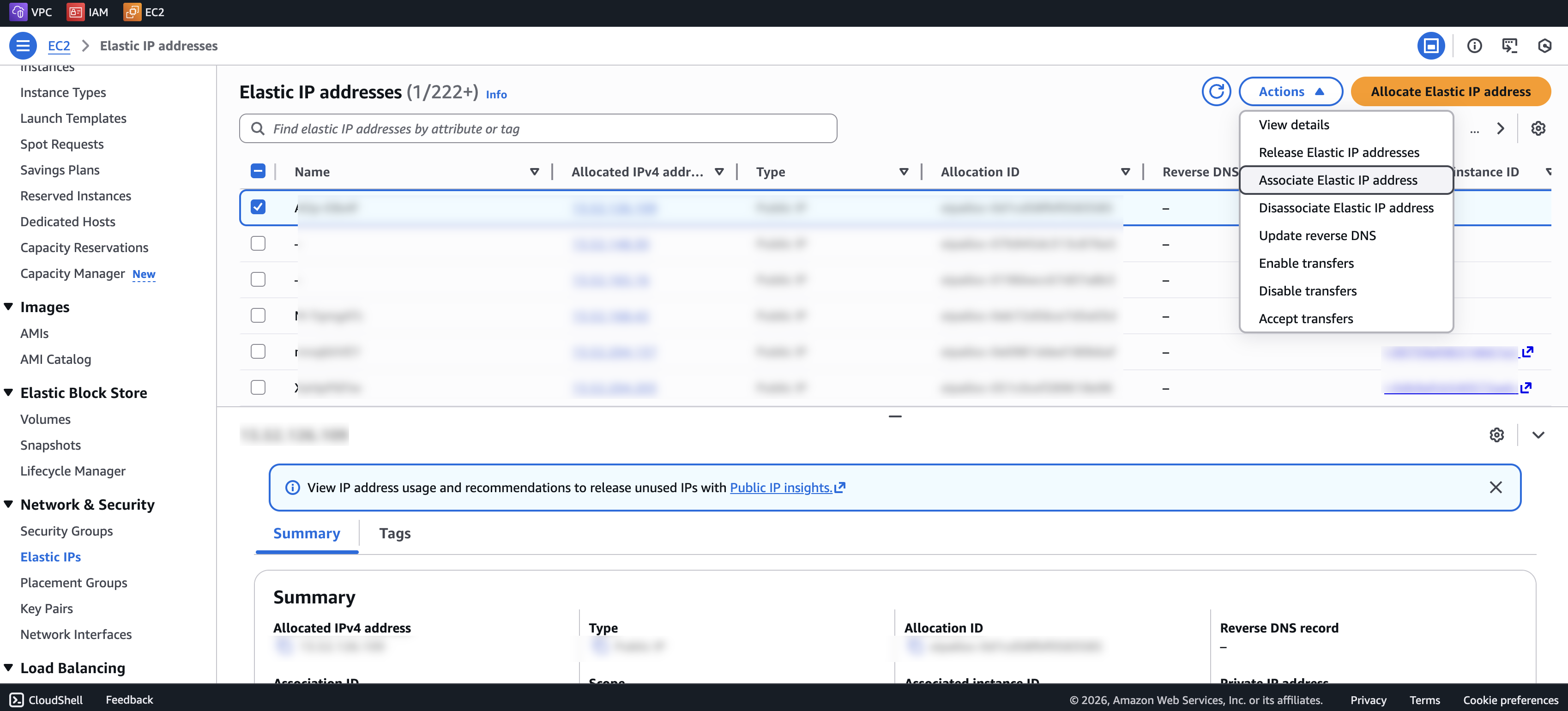Screen dimensions: 1568x711
Task: Select all rows with the header checkbox
Action: 258,171
